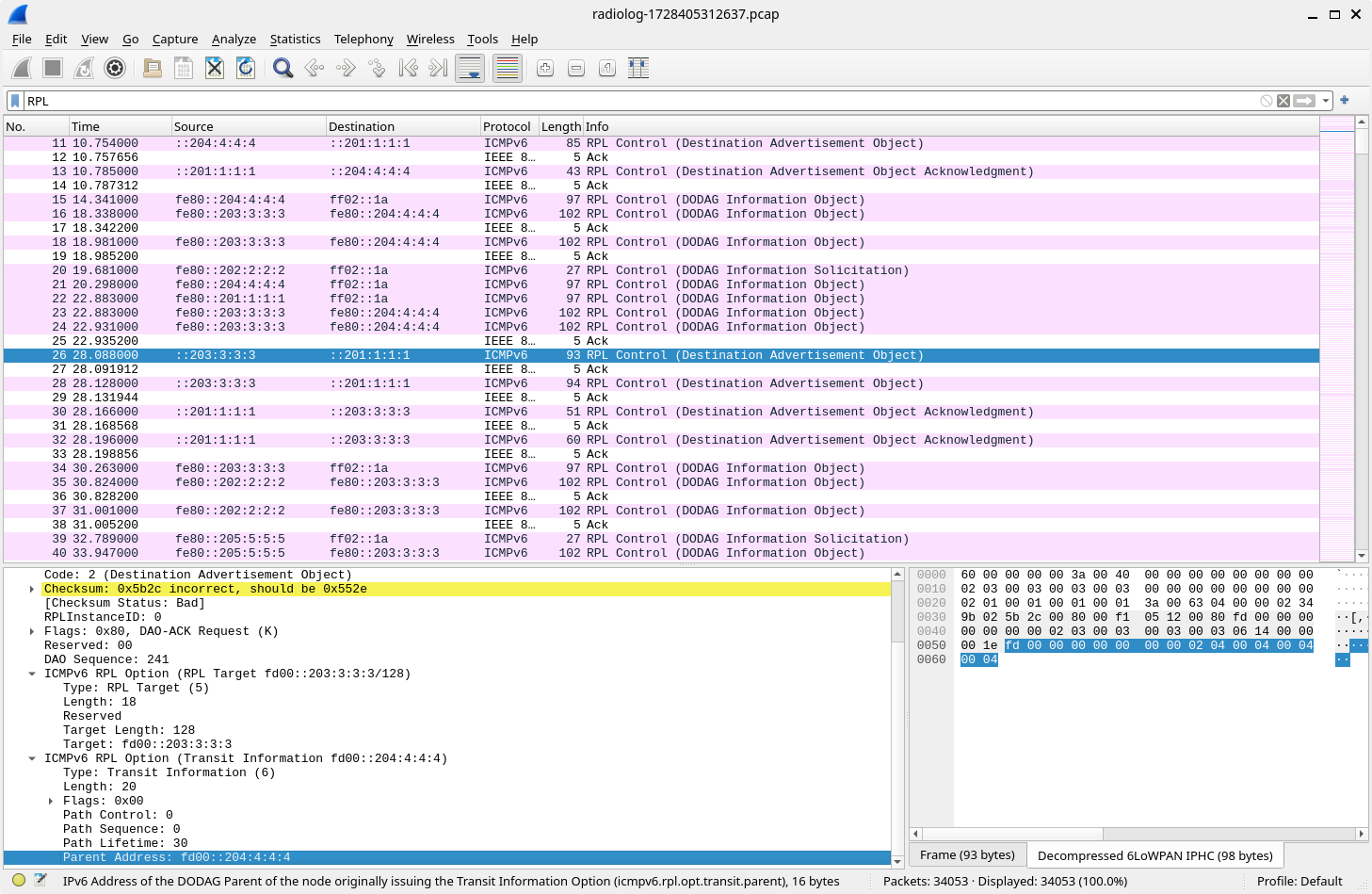The image size is (1372, 894).
Task: Open the Capture menu
Action: (x=175, y=39)
